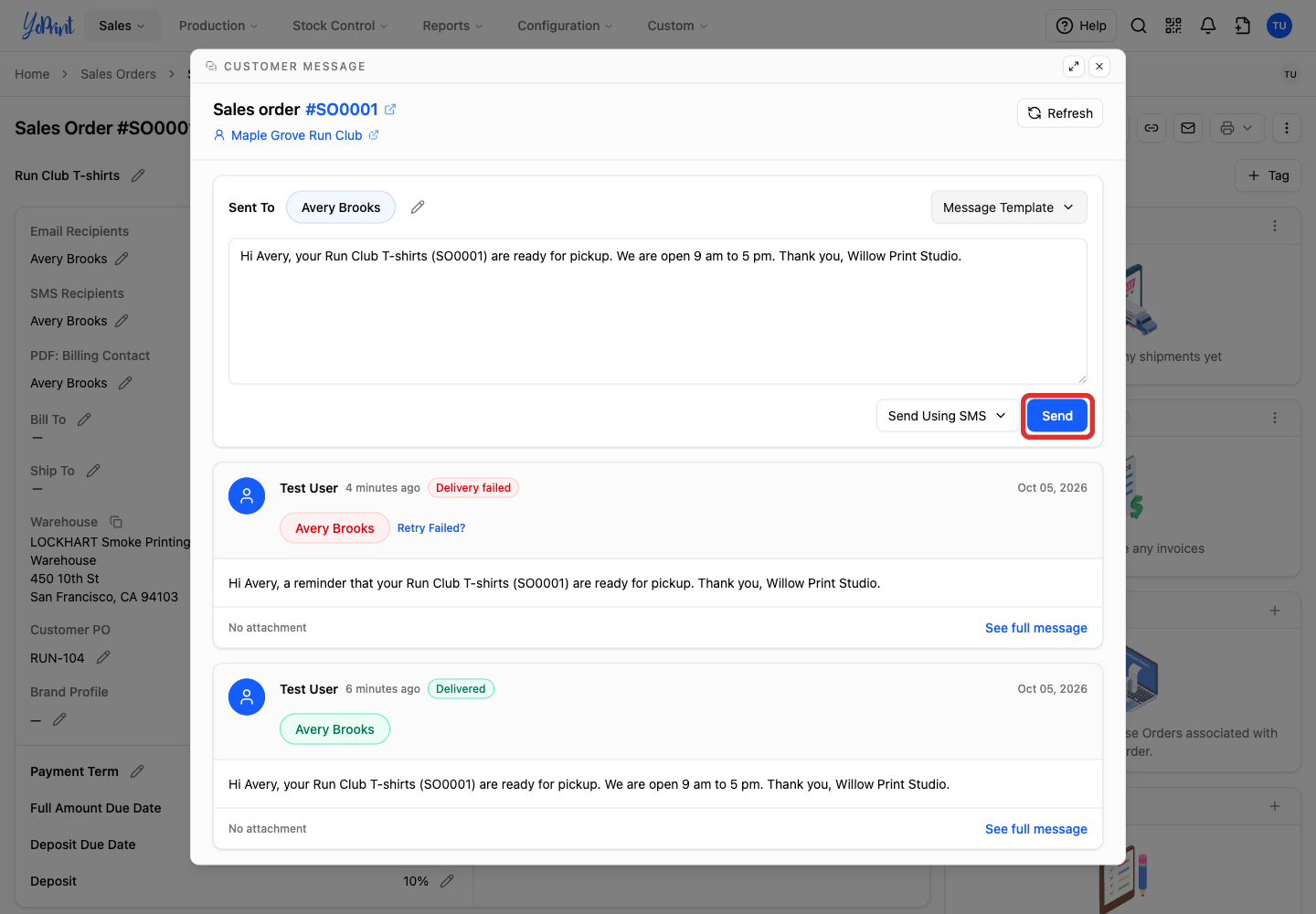
Task: Click the YoPrint logo
Action: [x=48, y=26]
